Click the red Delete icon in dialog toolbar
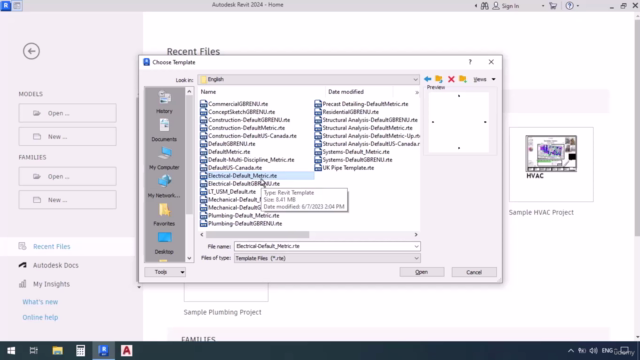 click(451, 79)
